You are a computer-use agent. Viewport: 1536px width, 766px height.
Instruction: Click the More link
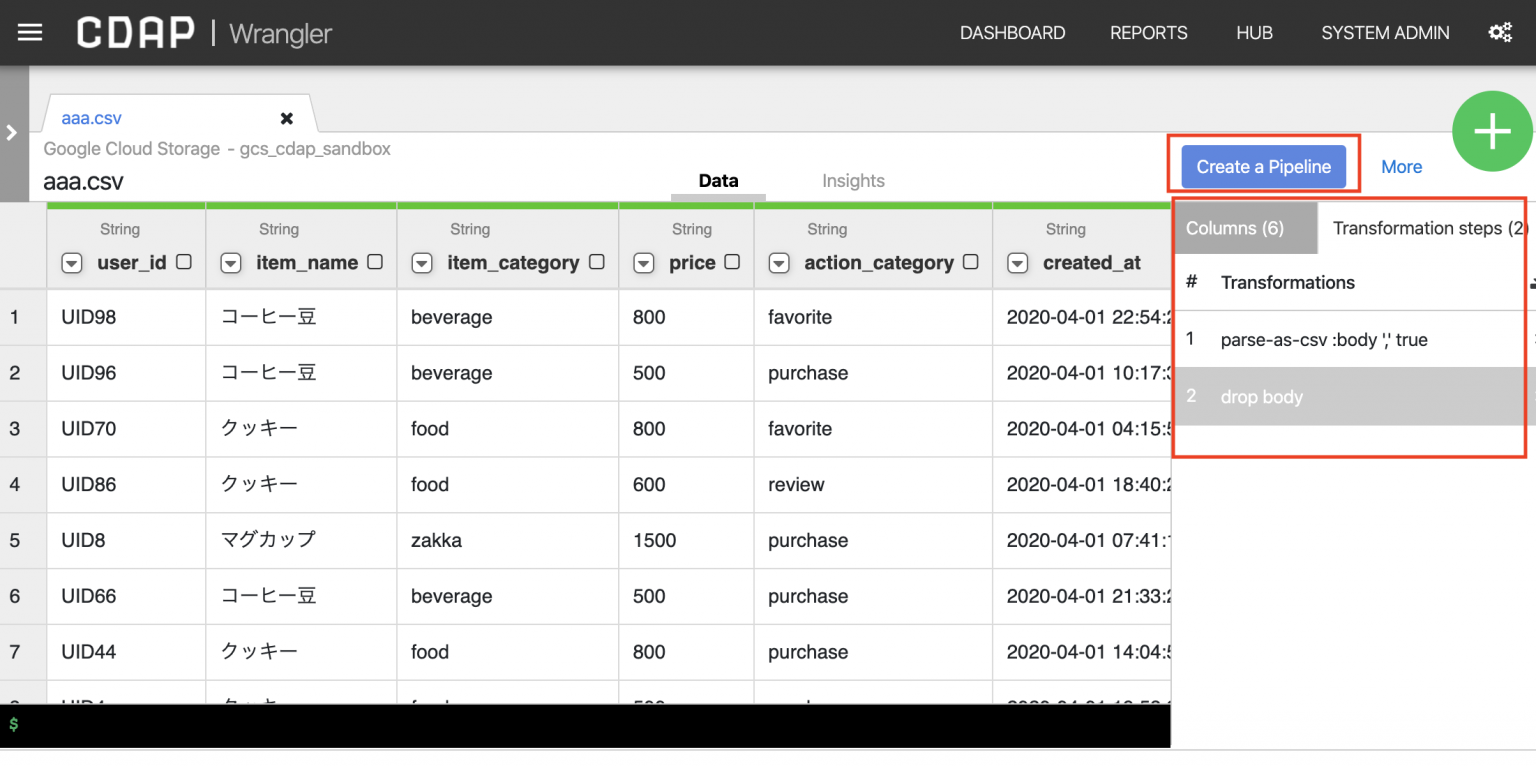(1401, 166)
